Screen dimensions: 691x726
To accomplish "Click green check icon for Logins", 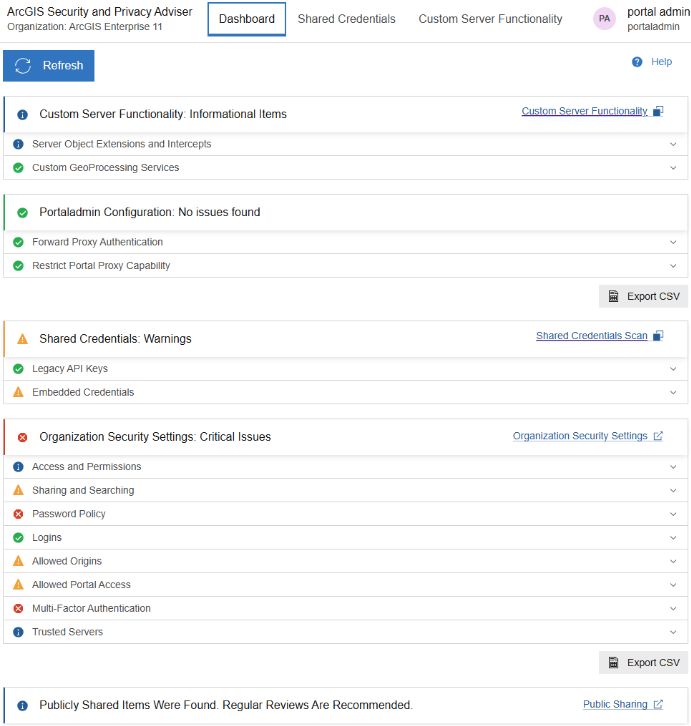I will click(18, 538).
